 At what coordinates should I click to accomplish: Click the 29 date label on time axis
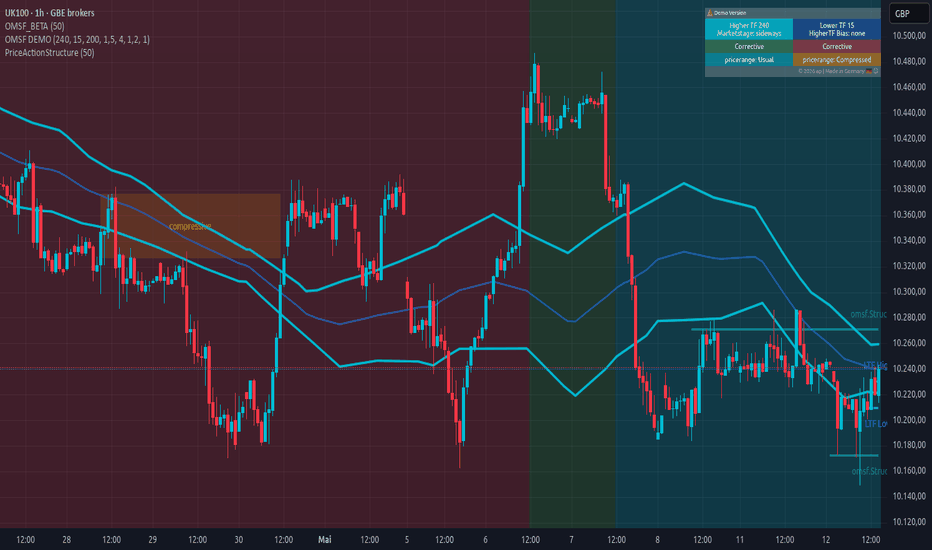click(x=153, y=539)
